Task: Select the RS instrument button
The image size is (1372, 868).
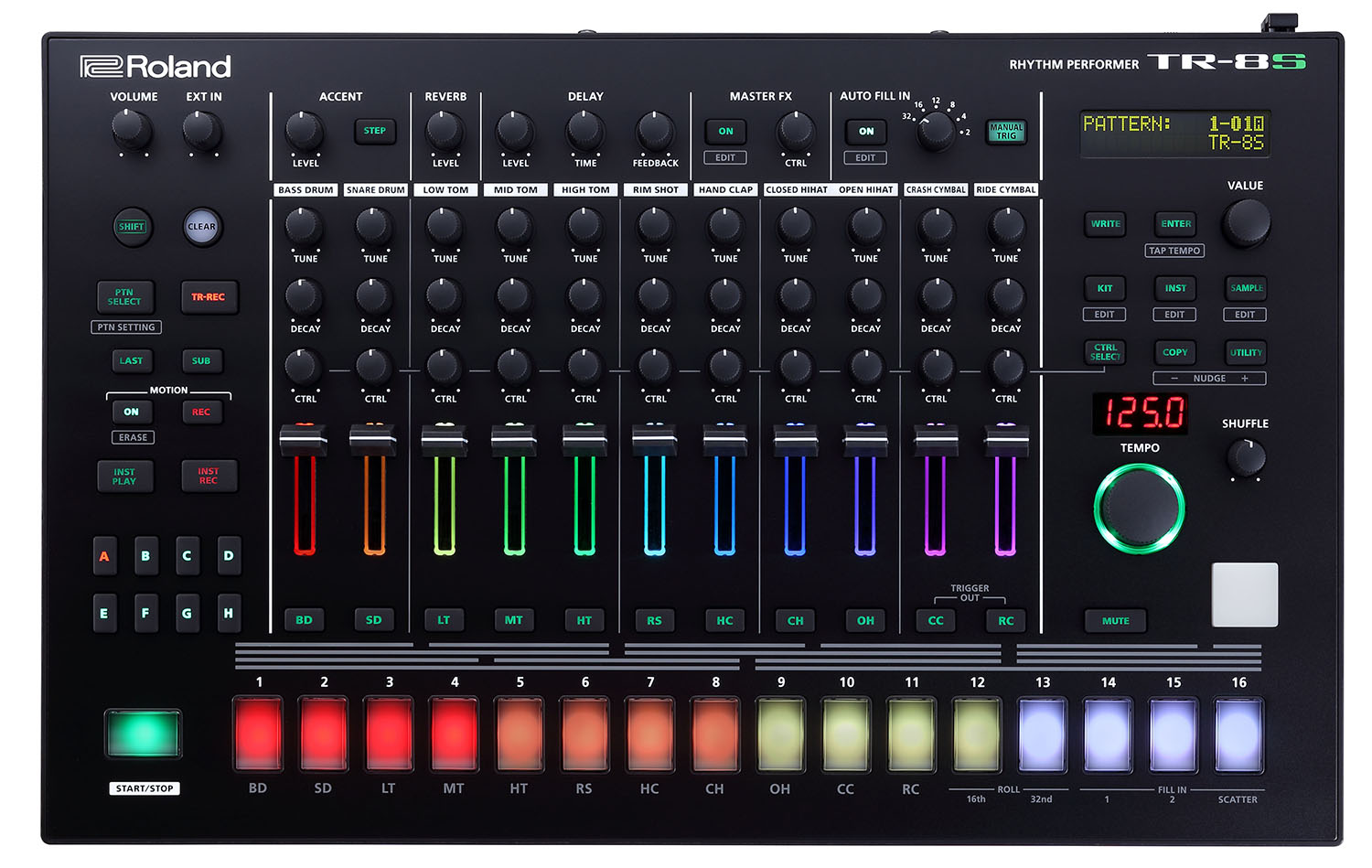Action: pos(655,620)
